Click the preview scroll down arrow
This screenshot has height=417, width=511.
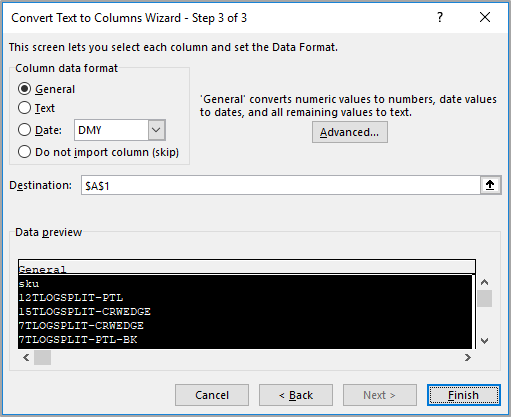tap(484, 341)
